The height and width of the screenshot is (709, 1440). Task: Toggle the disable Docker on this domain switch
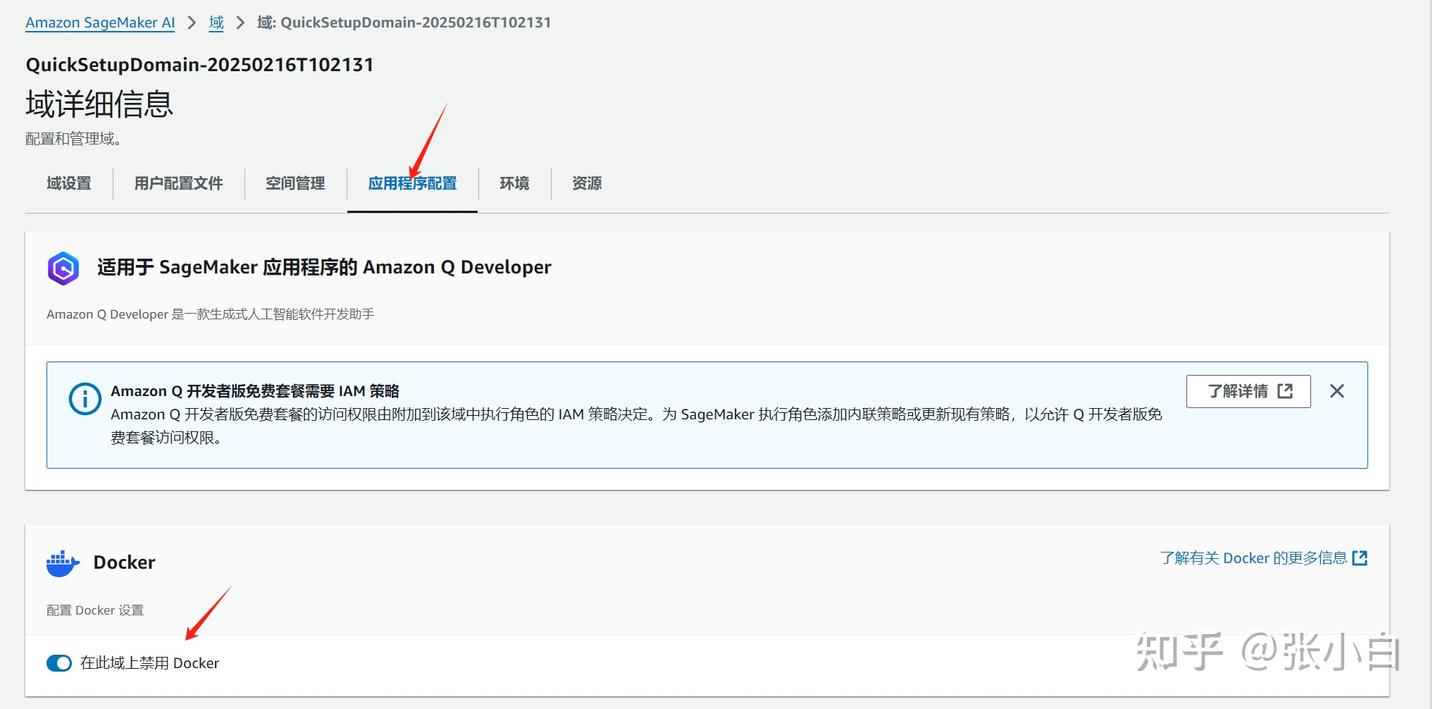click(x=59, y=663)
